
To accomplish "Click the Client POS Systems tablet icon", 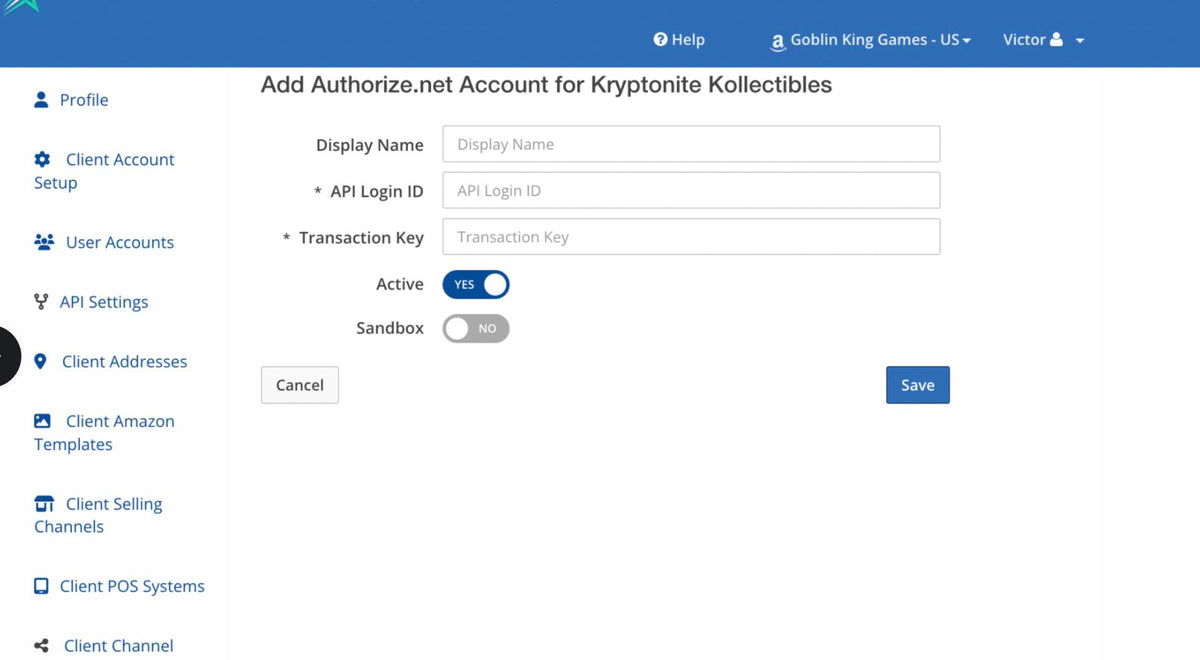I will point(41,587).
